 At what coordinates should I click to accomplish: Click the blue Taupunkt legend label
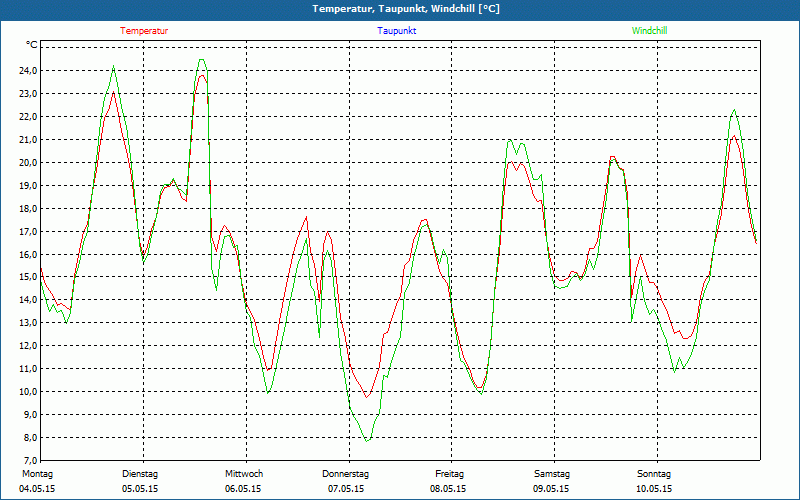coord(396,31)
